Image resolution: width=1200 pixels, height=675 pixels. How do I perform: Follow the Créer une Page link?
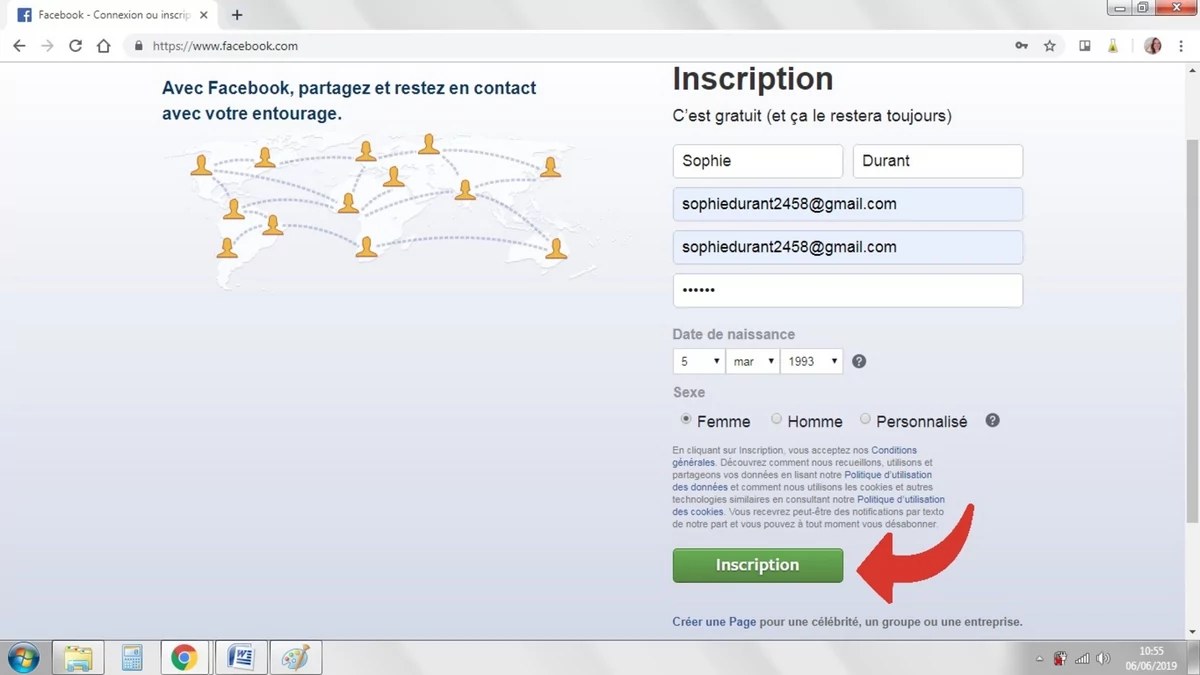[x=712, y=621]
